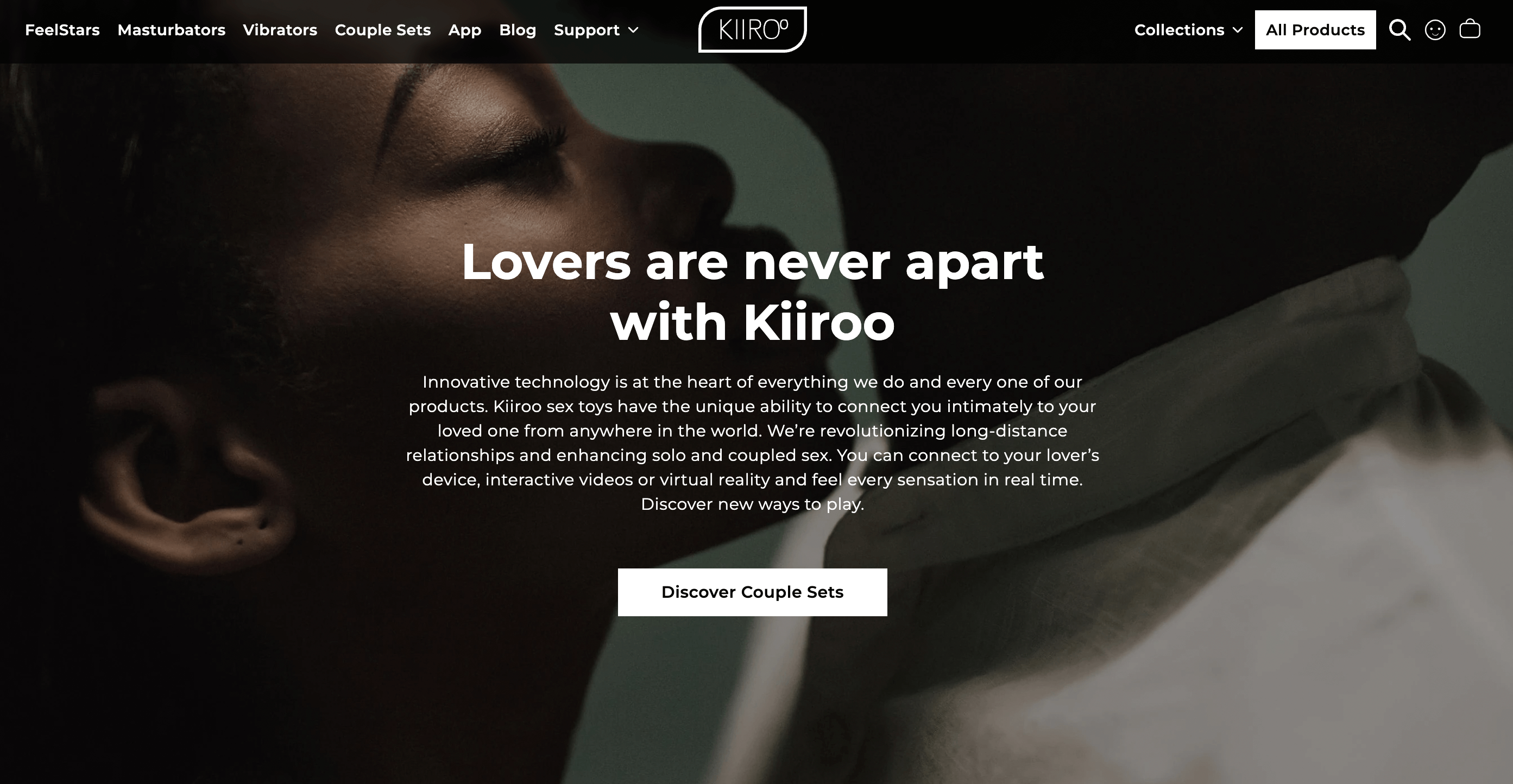Screen dimensions: 1513x784
Task: Click the Kiiroo logo in header
Action: click(x=752, y=29)
